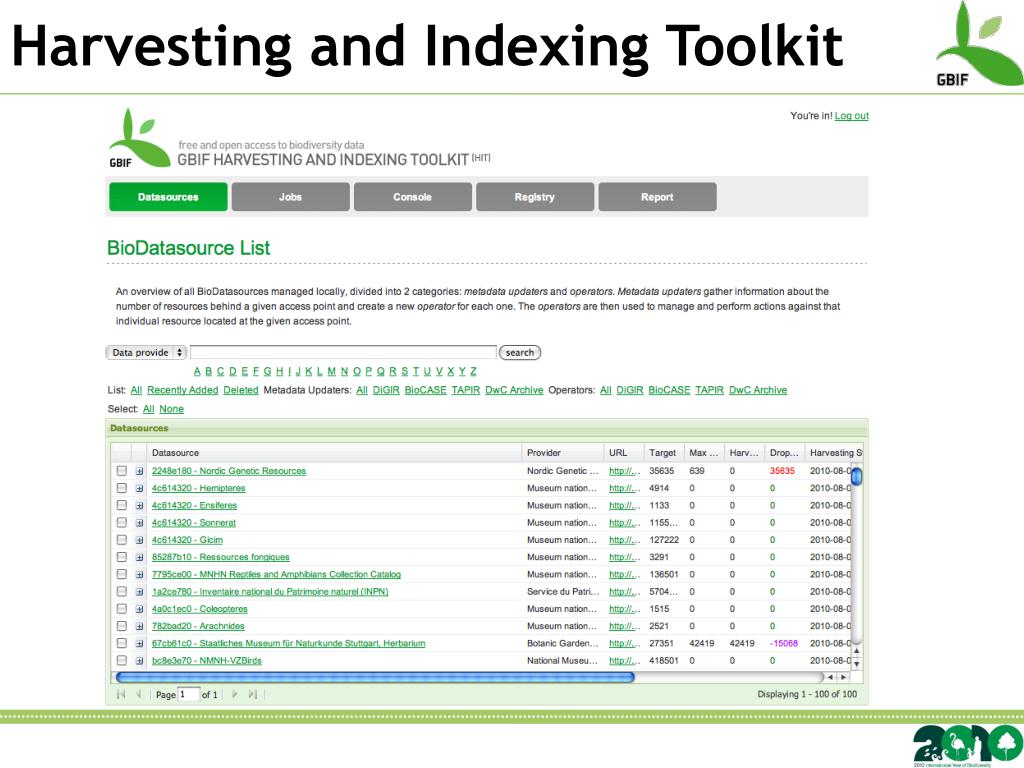Expand the Arachnides row details

[139, 626]
